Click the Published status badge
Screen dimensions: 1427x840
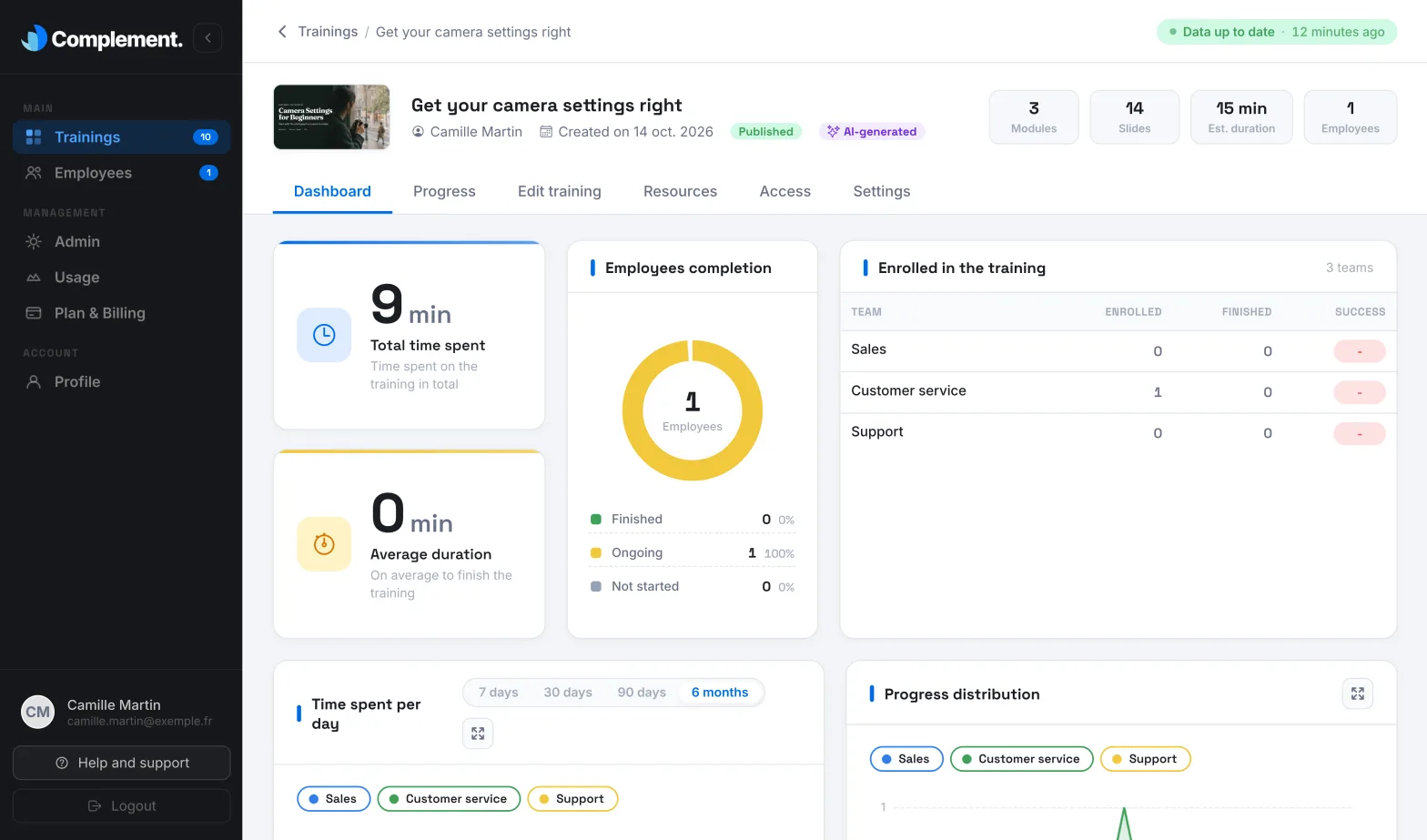point(765,132)
